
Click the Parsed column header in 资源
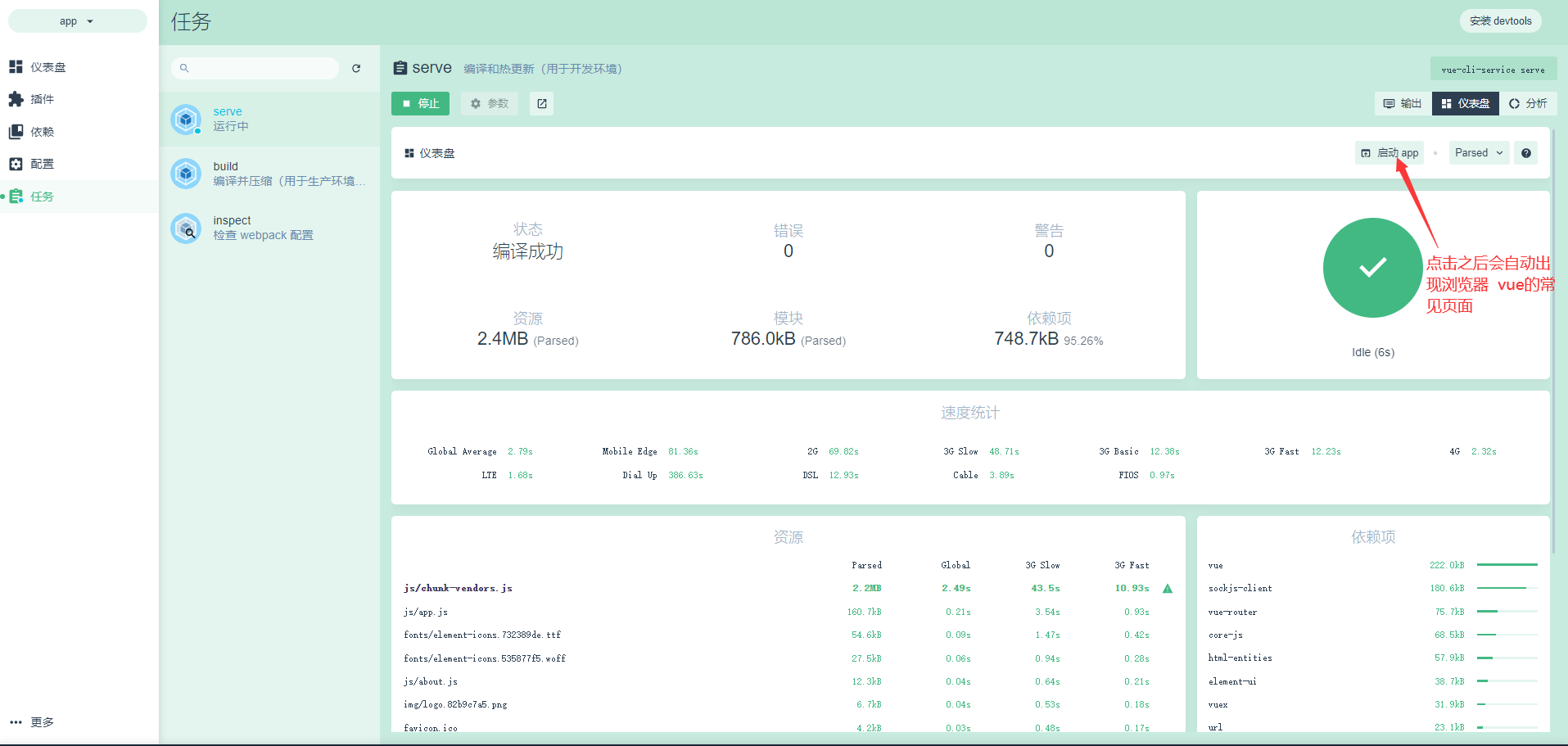click(866, 565)
